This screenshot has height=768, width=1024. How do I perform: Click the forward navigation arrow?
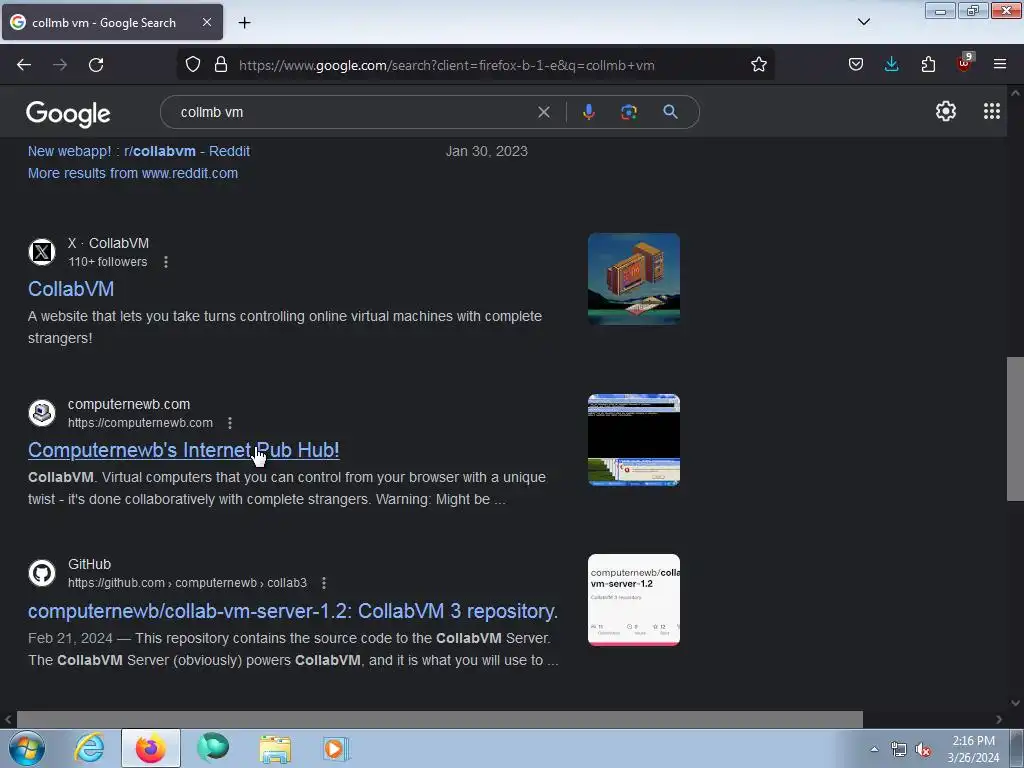(60, 65)
